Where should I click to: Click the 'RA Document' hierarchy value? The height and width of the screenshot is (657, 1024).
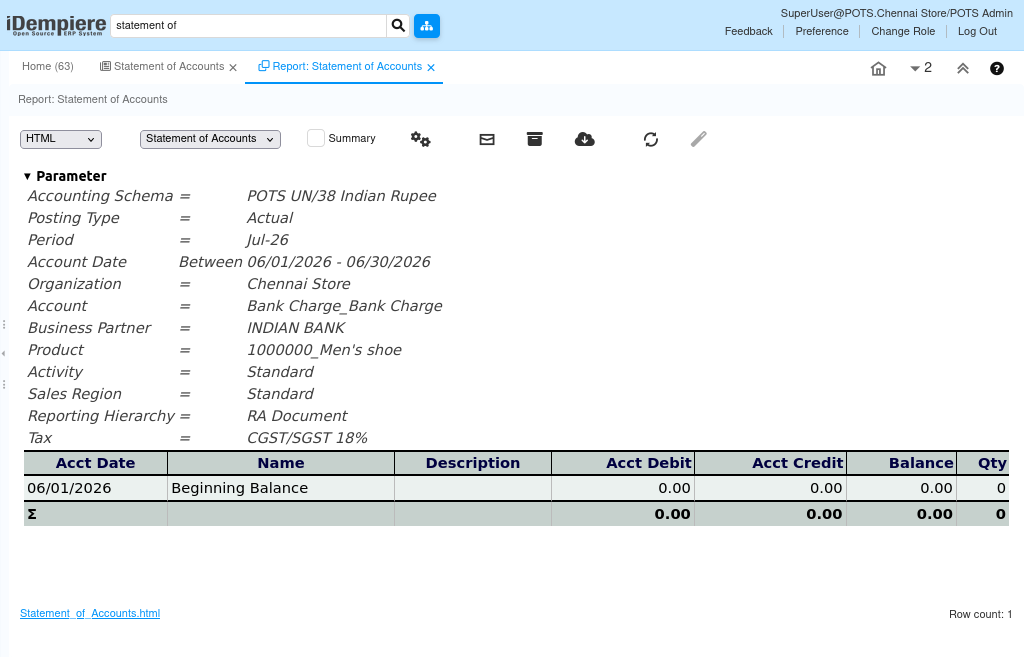(x=297, y=416)
